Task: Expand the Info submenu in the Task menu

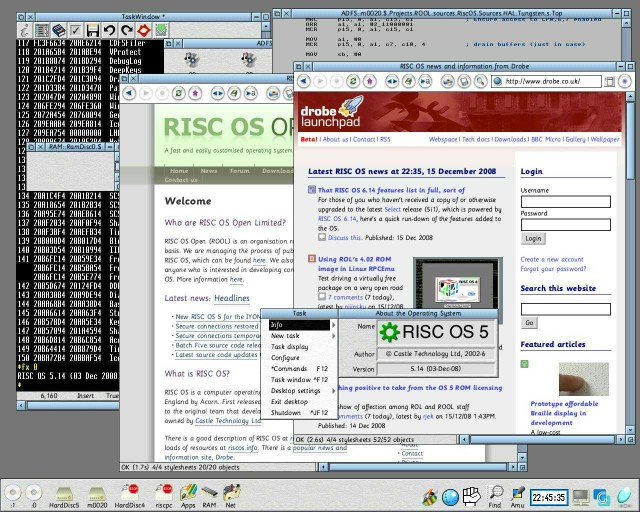Action: [x=300, y=325]
